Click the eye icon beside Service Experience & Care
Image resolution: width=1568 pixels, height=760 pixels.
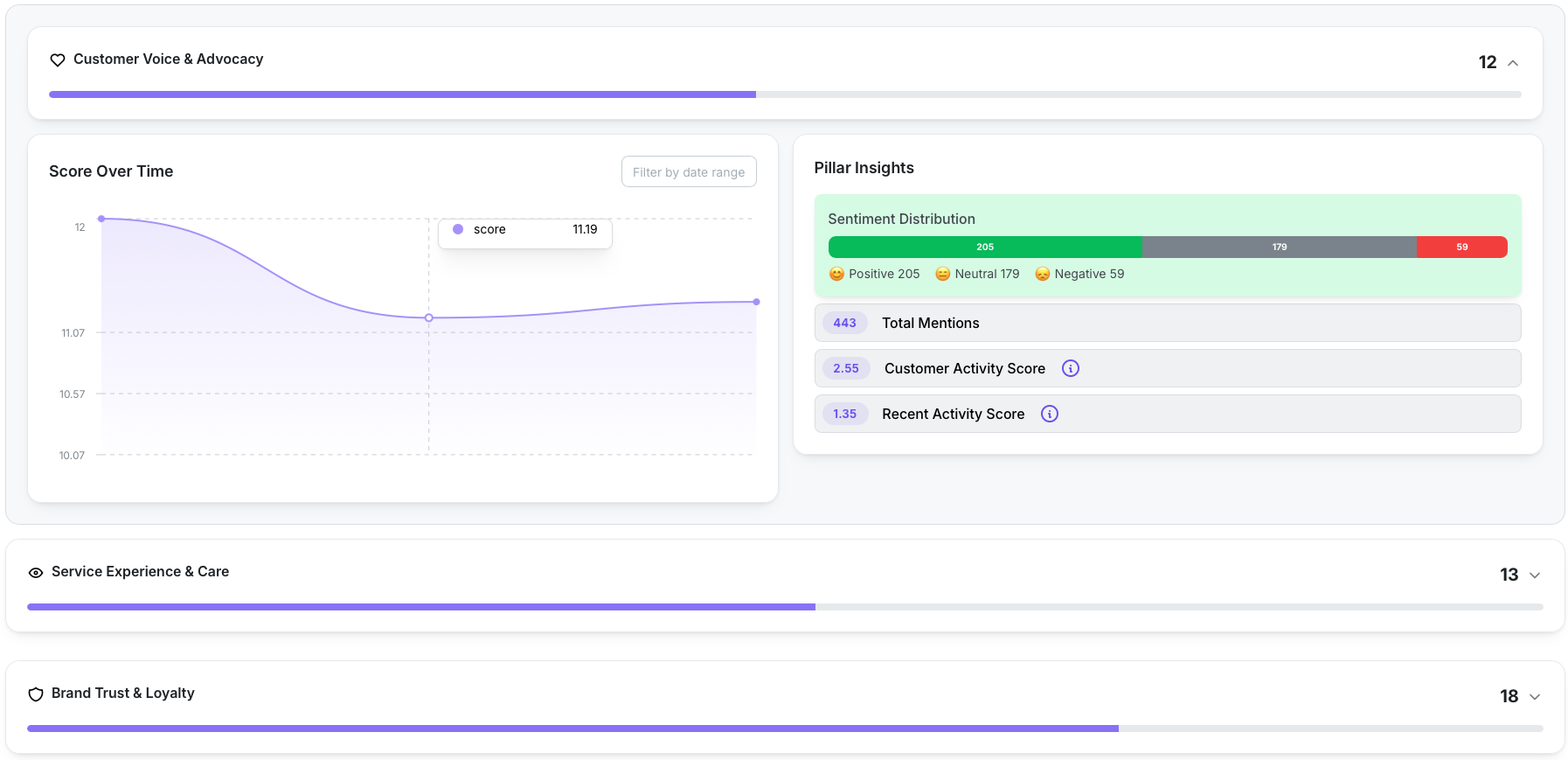tap(36, 573)
